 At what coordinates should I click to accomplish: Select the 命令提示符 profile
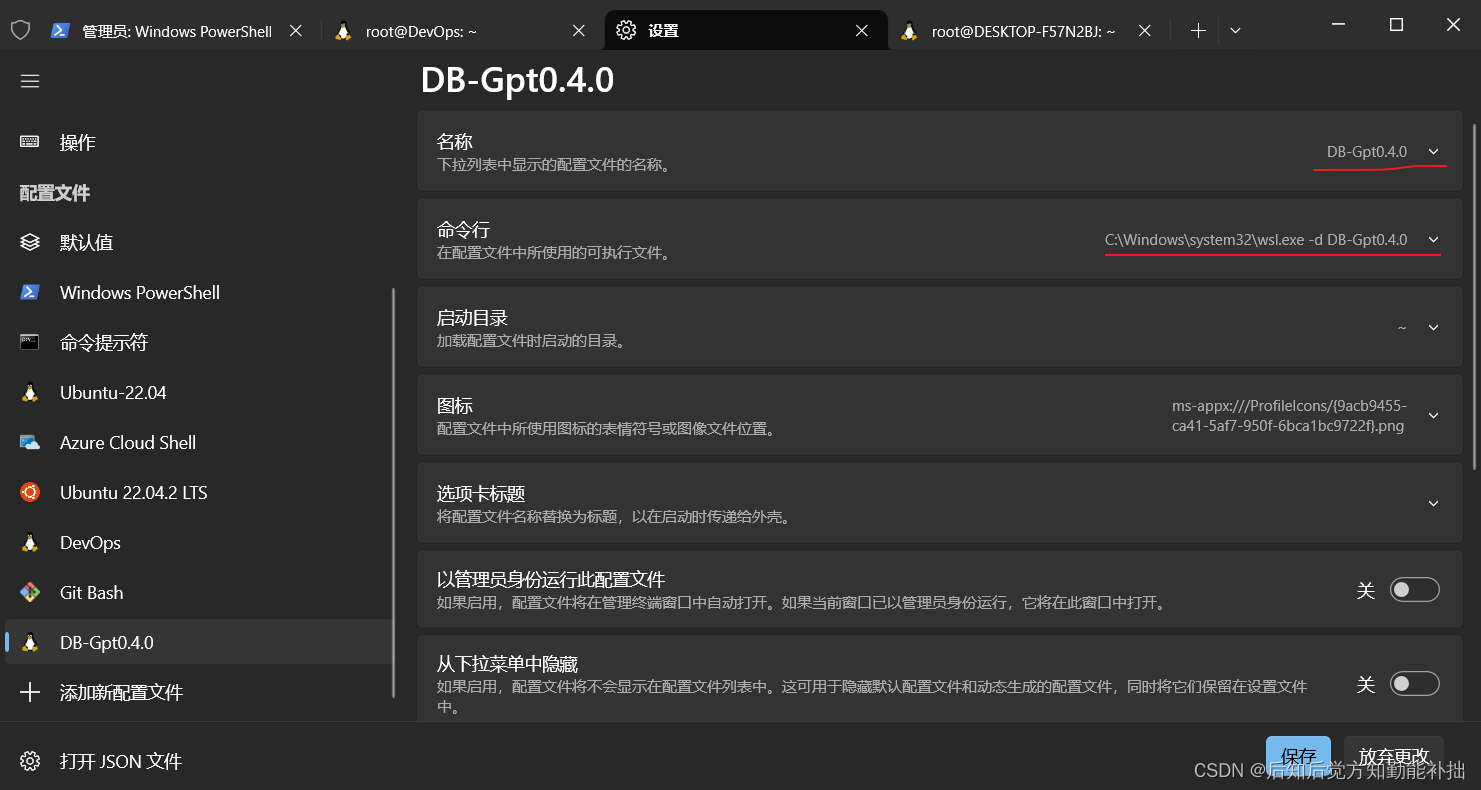click(x=198, y=342)
